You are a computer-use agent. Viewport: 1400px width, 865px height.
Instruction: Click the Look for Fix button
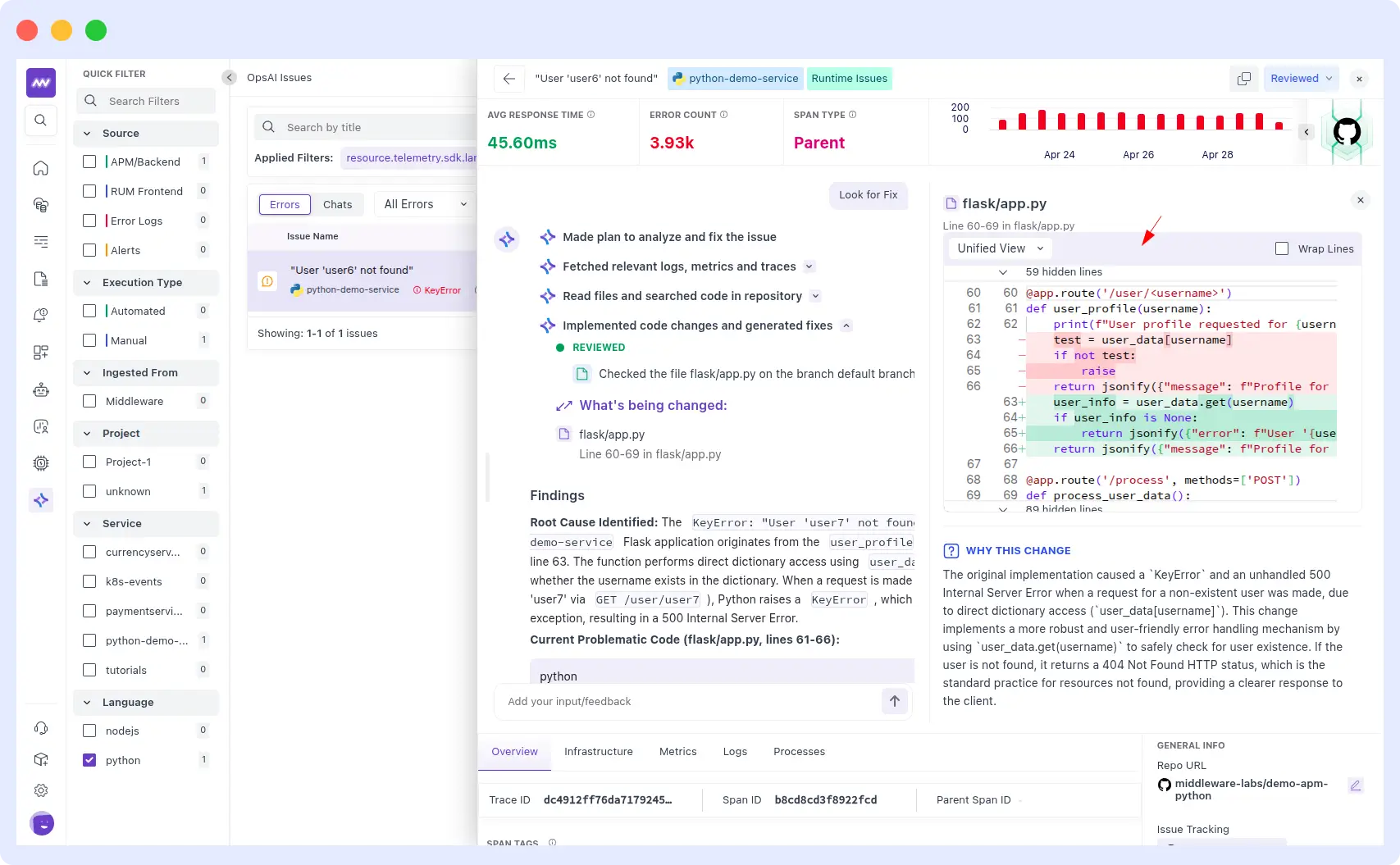pos(868,195)
